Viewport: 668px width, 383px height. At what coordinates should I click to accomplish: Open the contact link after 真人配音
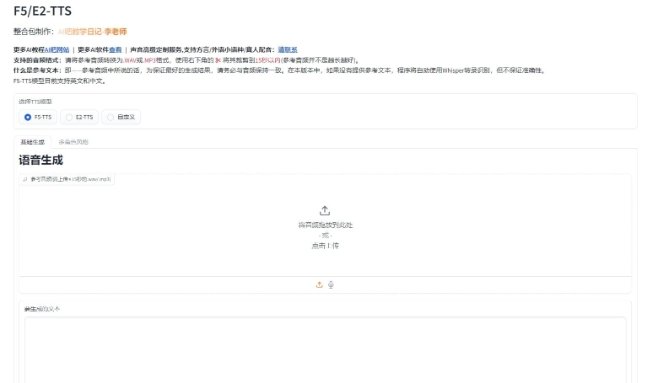(288, 50)
